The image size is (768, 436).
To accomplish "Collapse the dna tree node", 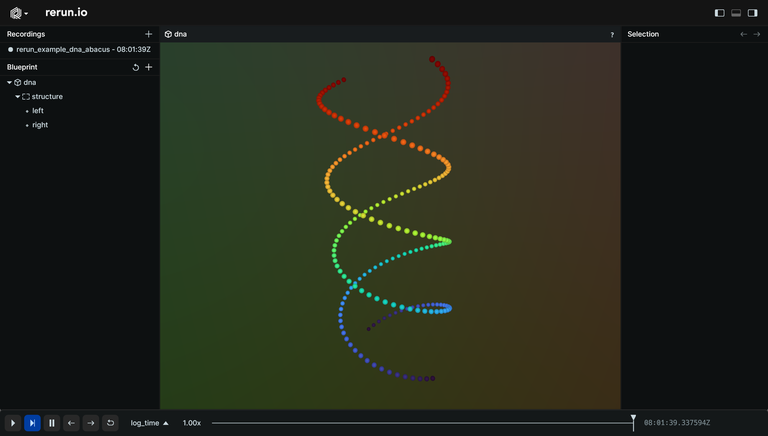I will 9,82.
